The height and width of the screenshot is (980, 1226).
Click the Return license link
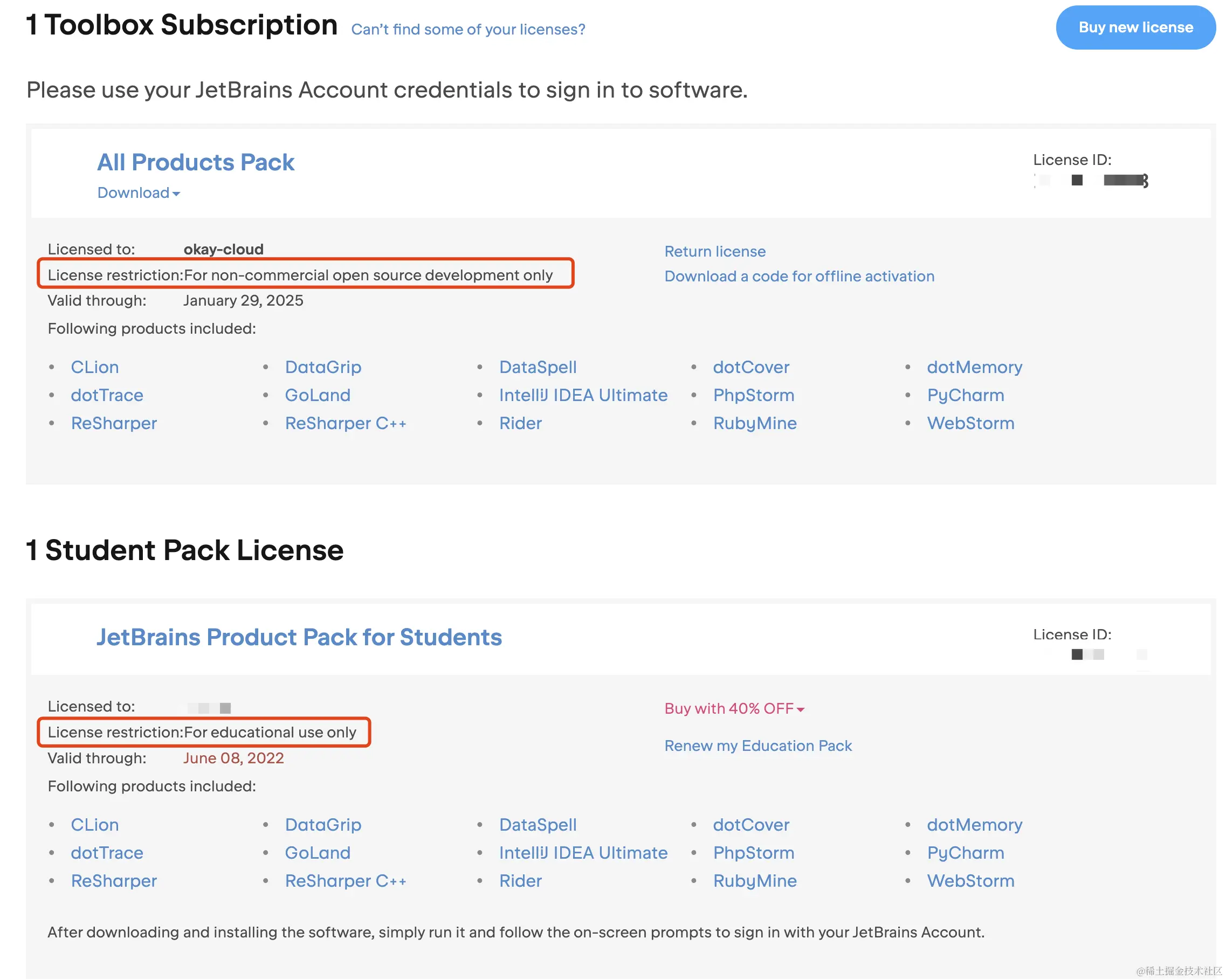[x=715, y=251]
